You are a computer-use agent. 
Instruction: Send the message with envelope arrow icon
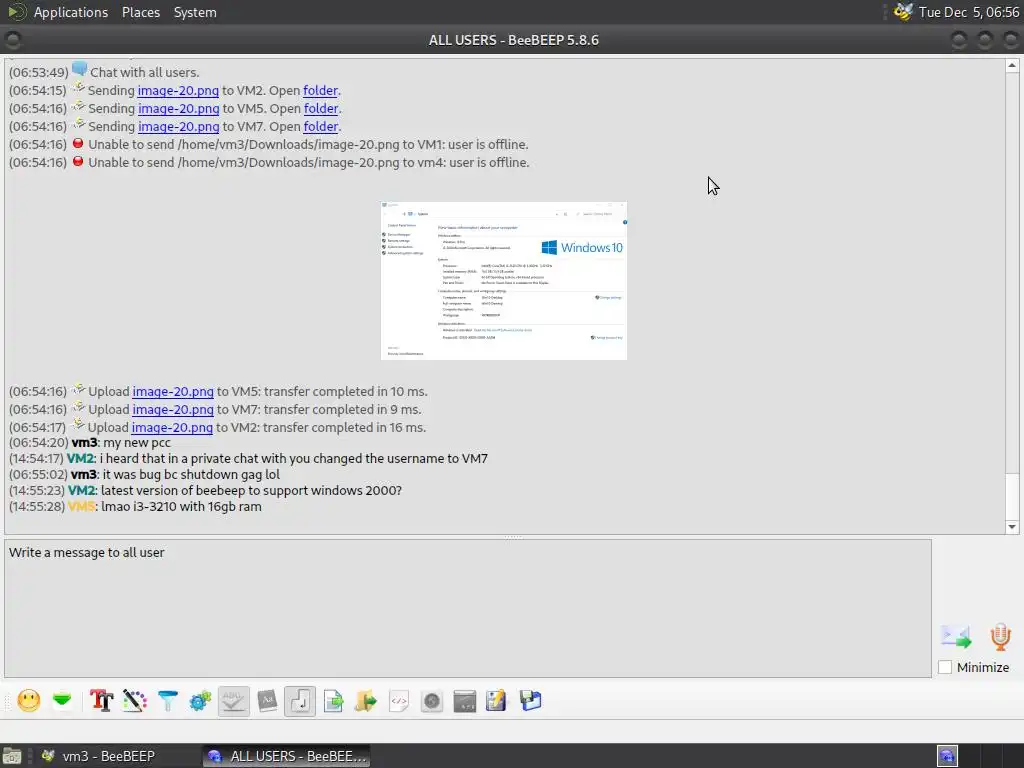click(956, 637)
